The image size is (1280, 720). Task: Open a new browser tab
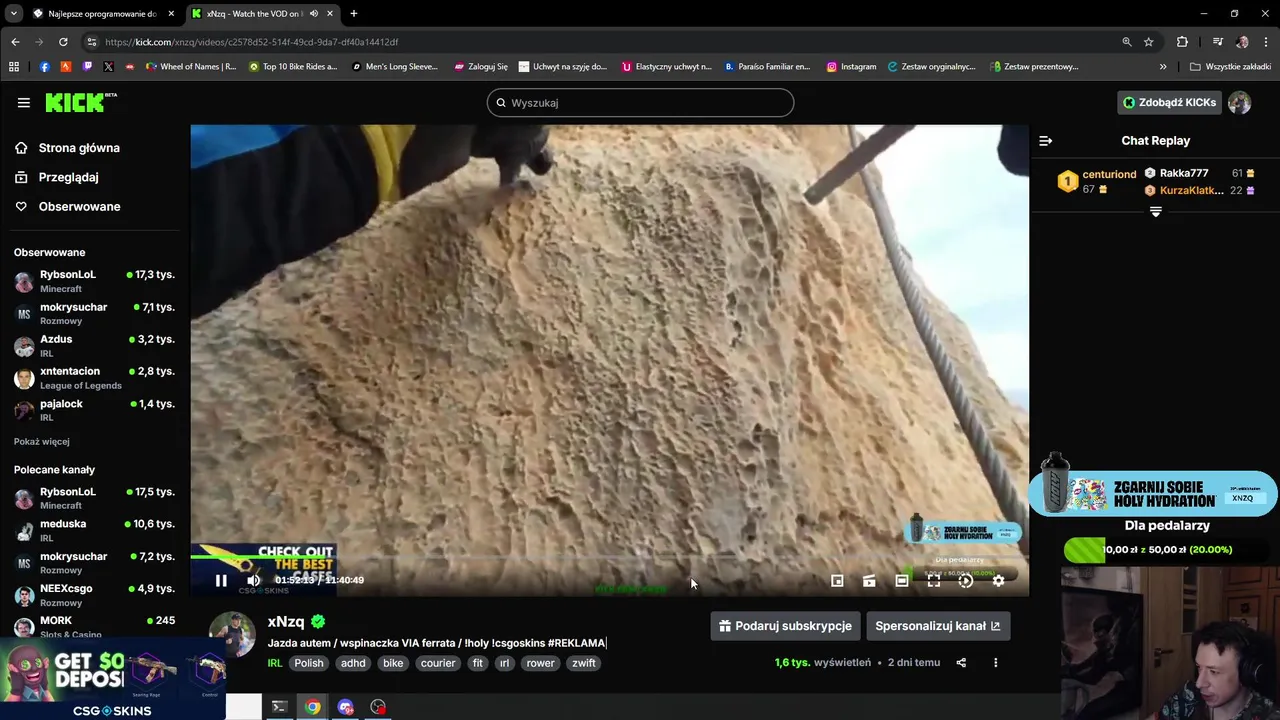pos(354,14)
